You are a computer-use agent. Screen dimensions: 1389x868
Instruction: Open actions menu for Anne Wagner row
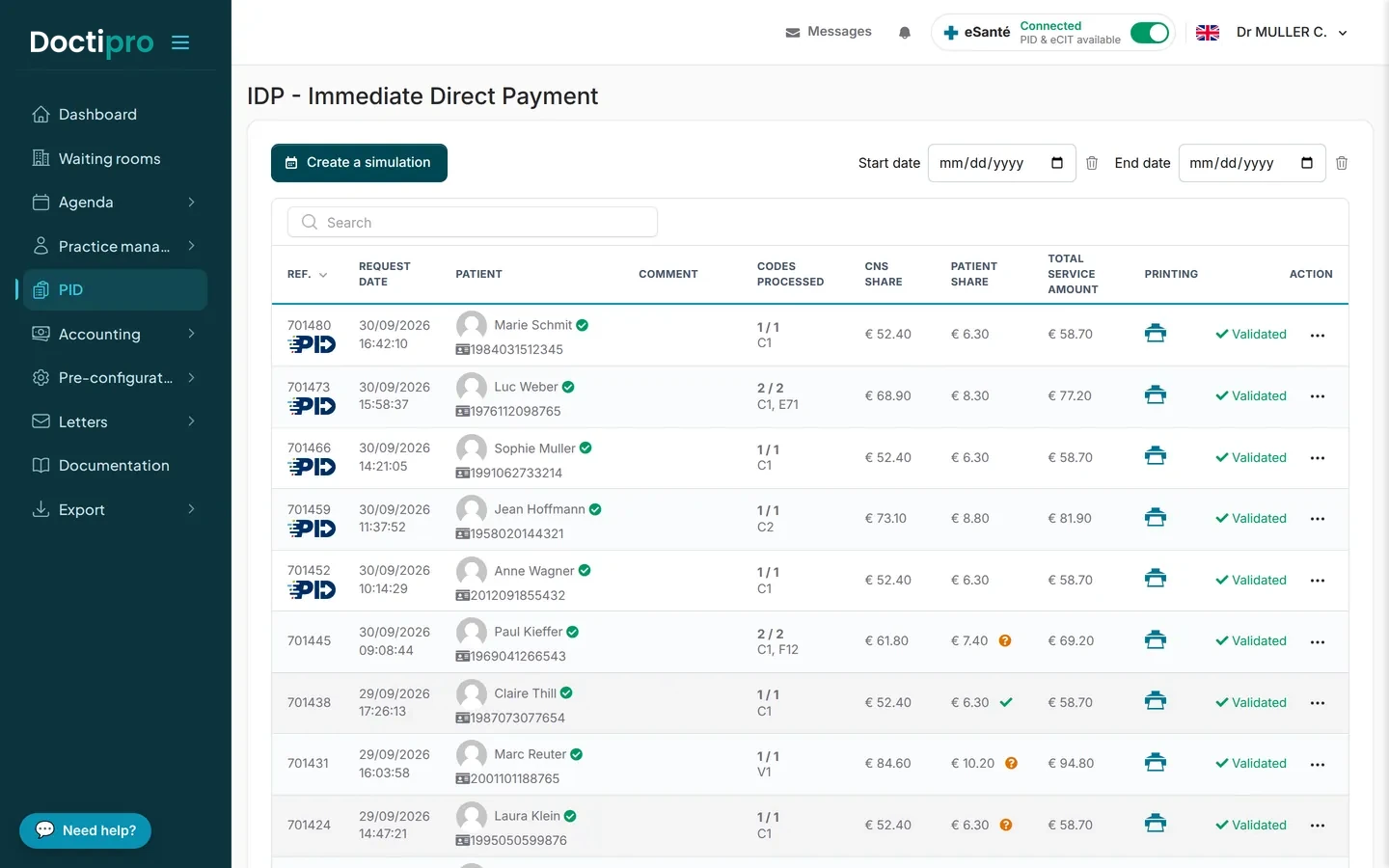pos(1318,581)
